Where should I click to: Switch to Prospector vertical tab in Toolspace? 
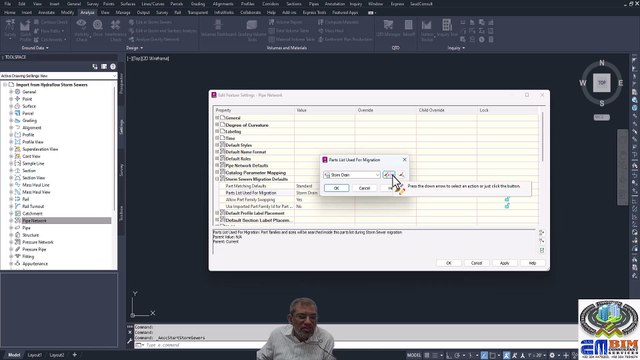tap(121, 84)
